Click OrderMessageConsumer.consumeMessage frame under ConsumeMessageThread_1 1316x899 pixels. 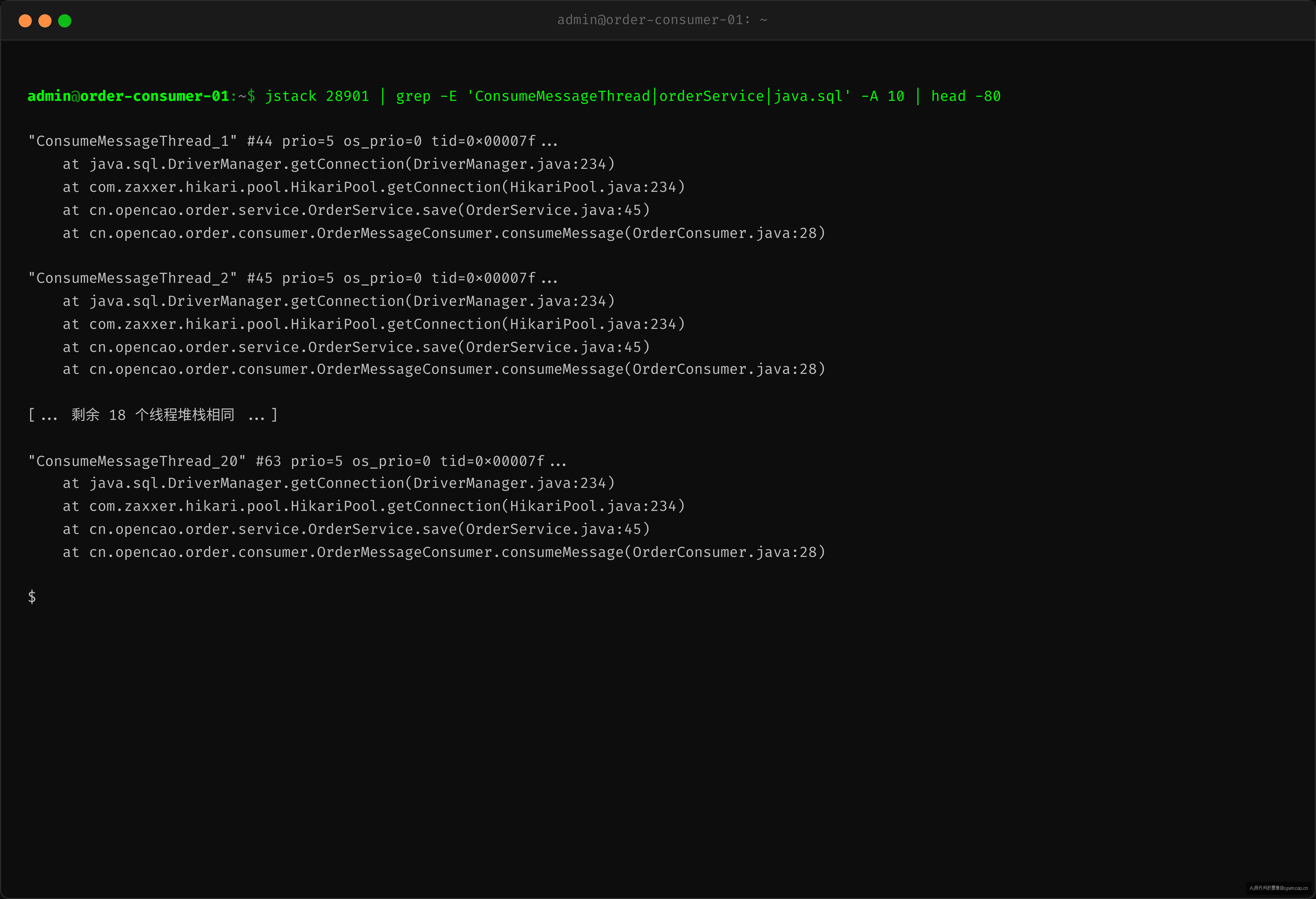(444, 233)
